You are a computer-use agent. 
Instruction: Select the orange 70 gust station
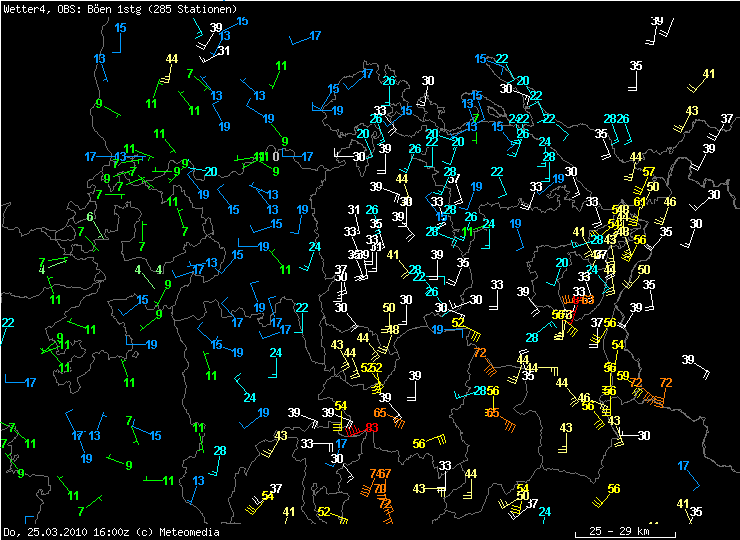[x=380, y=489]
